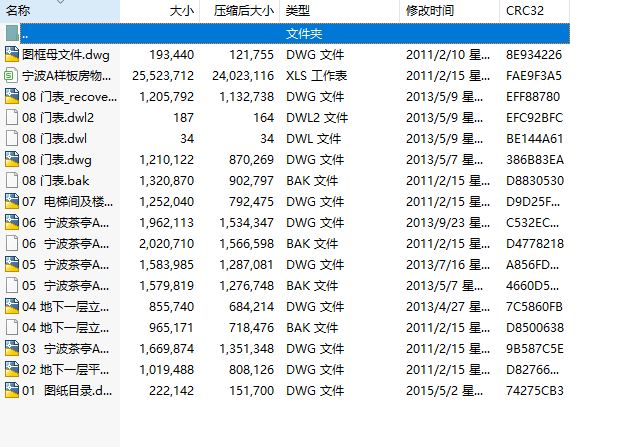Sort by the 类型 column header
The width and height of the screenshot is (619, 447).
point(297,11)
